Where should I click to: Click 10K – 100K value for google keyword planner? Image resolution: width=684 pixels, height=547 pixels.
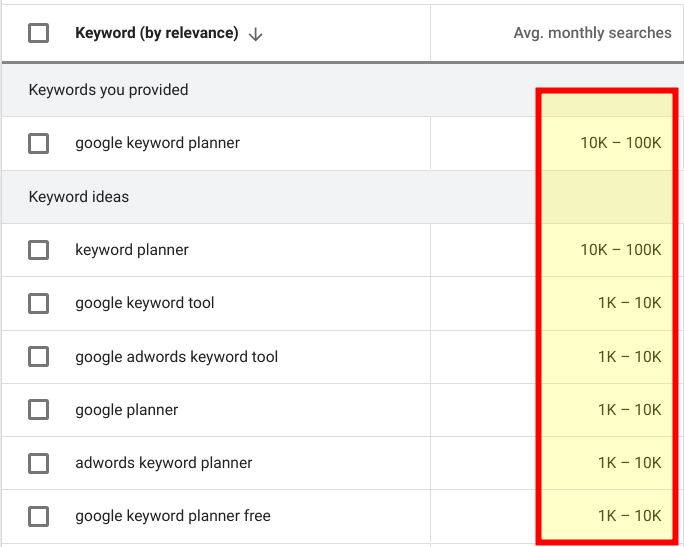621,143
